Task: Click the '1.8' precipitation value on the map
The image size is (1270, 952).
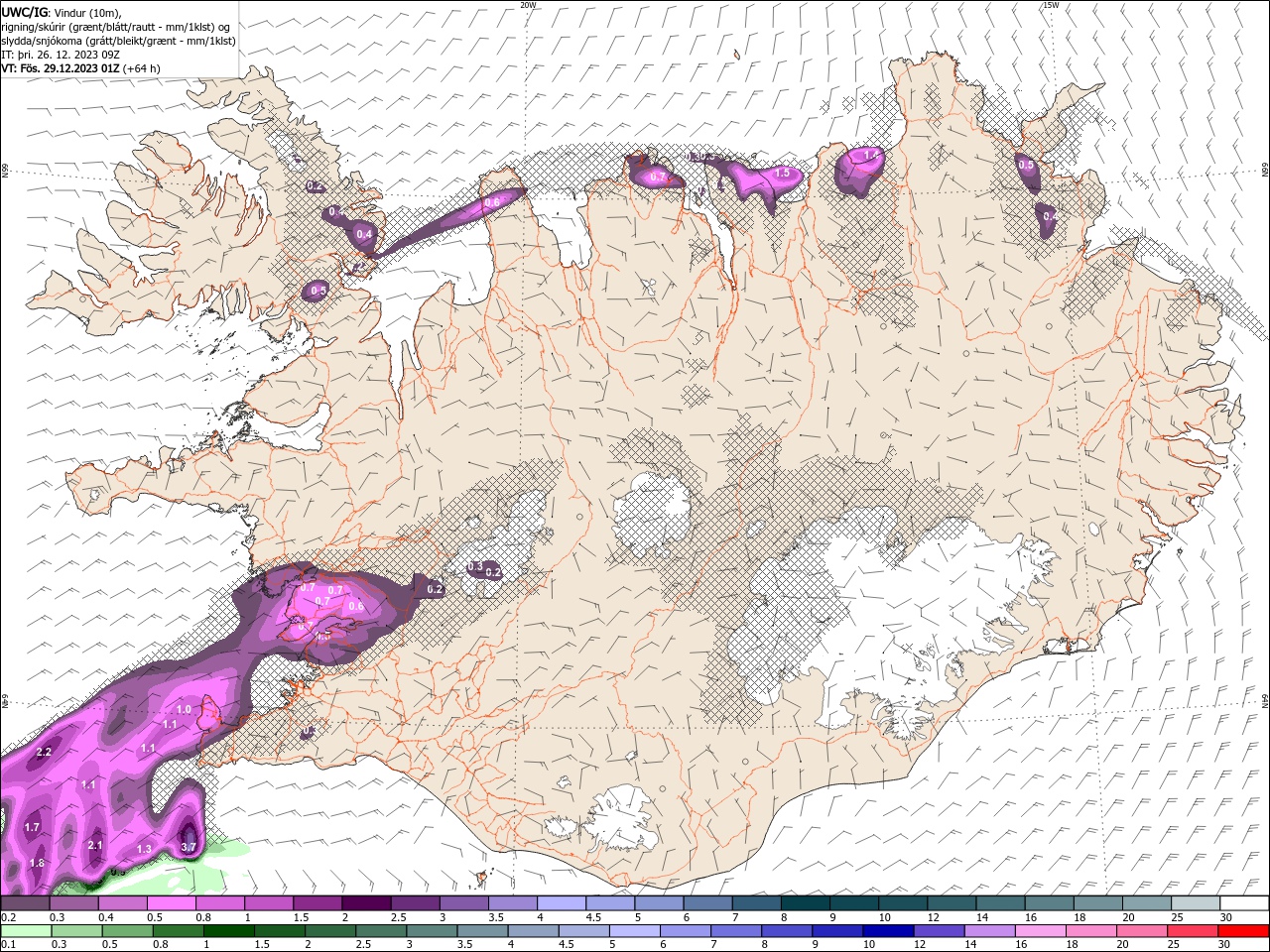Action: [37, 863]
